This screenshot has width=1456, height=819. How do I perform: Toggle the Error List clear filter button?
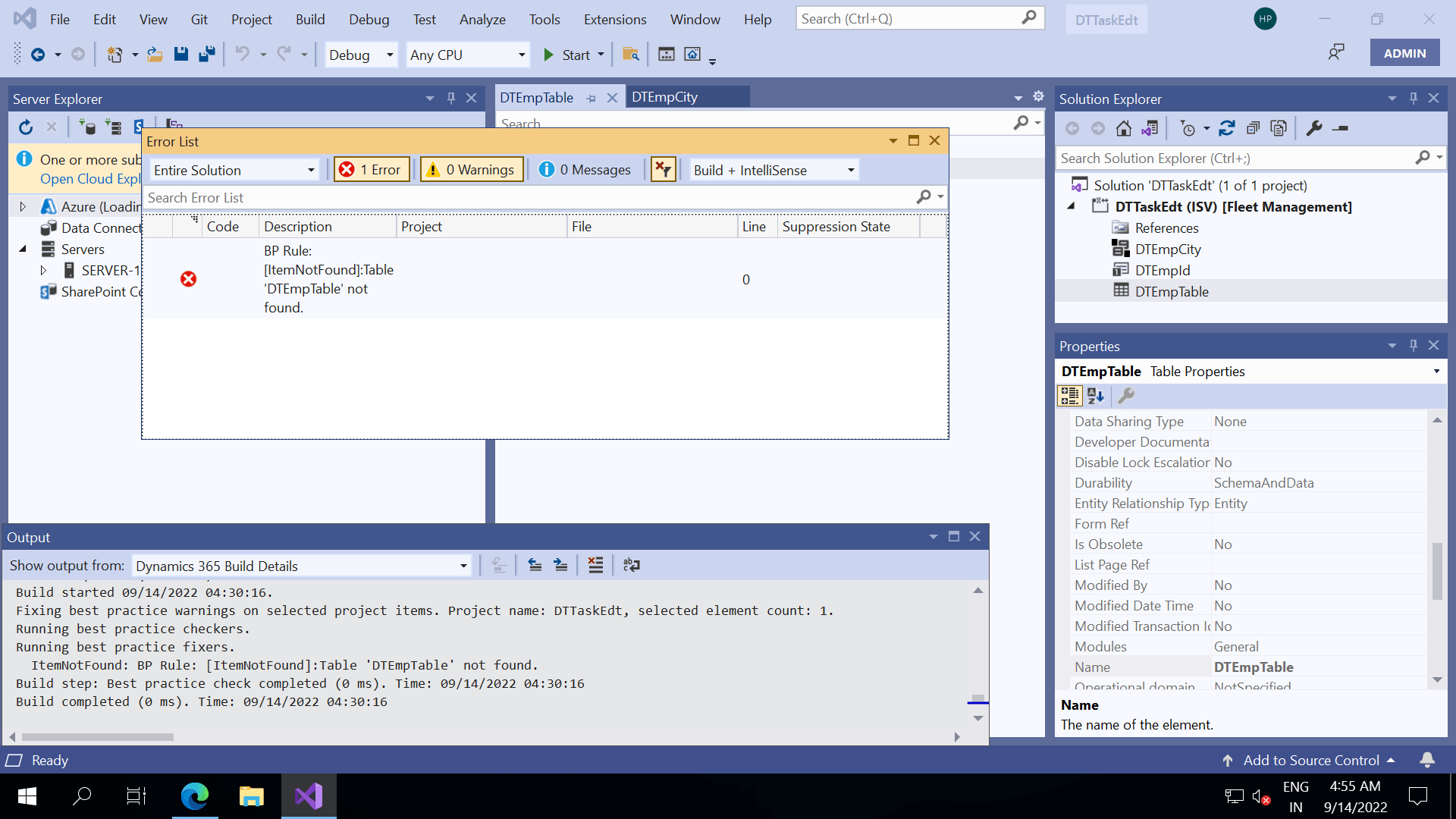(x=664, y=170)
